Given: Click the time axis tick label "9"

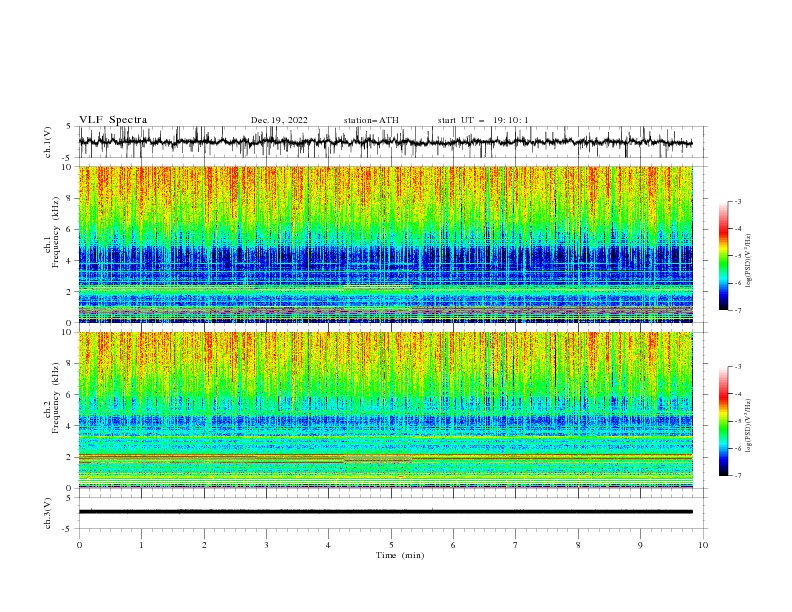Looking at the screenshot, I should click(x=640, y=545).
